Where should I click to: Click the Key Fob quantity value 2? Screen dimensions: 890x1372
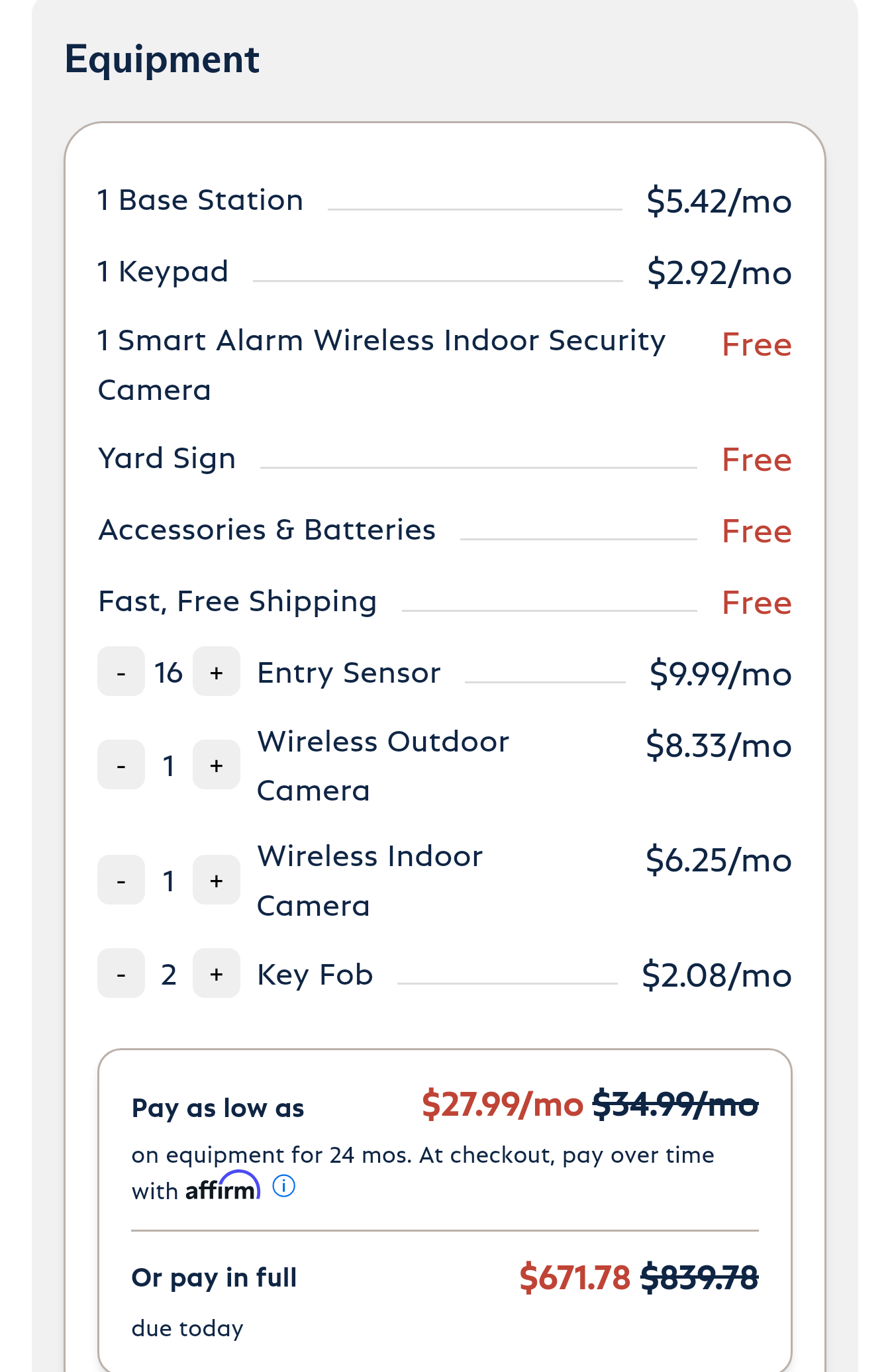click(169, 975)
